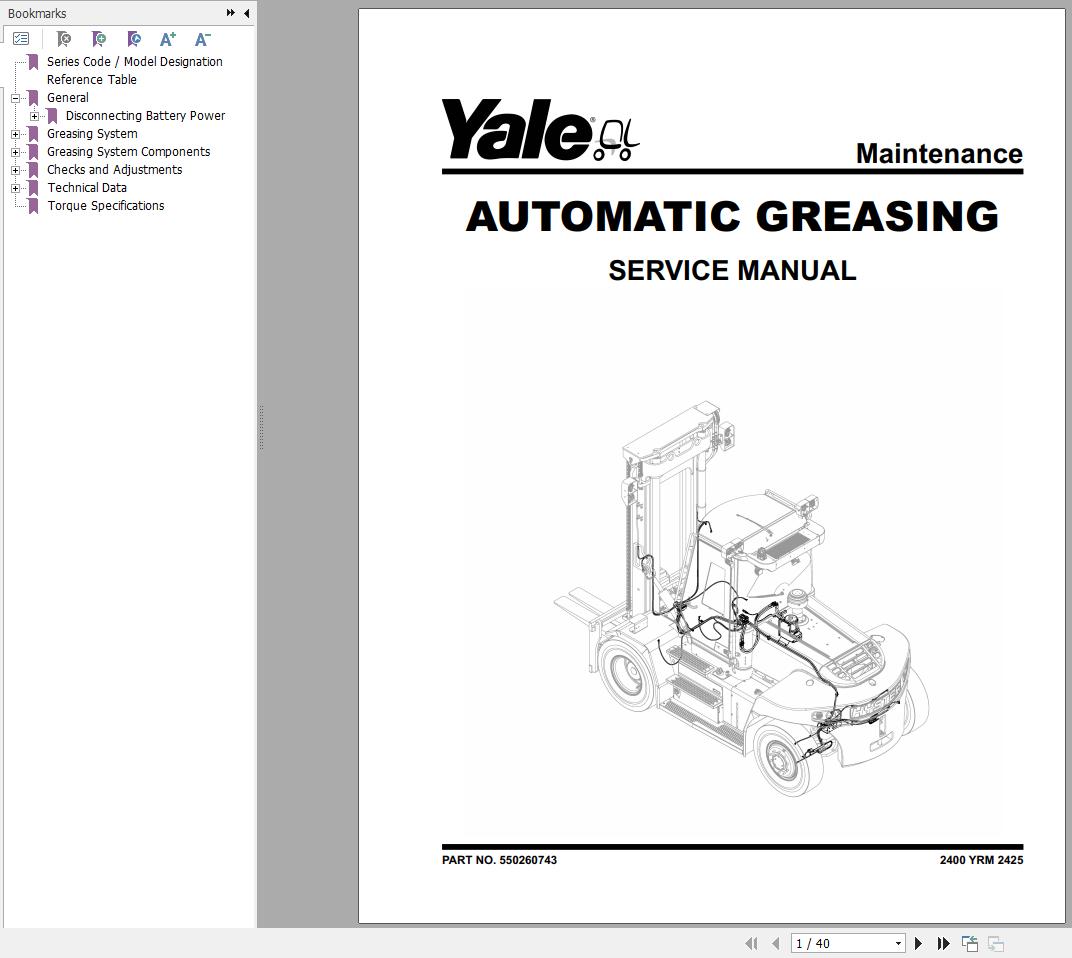Click the SERVICE MANUAL heading
Screen dimensions: 1072x958
coord(732,271)
